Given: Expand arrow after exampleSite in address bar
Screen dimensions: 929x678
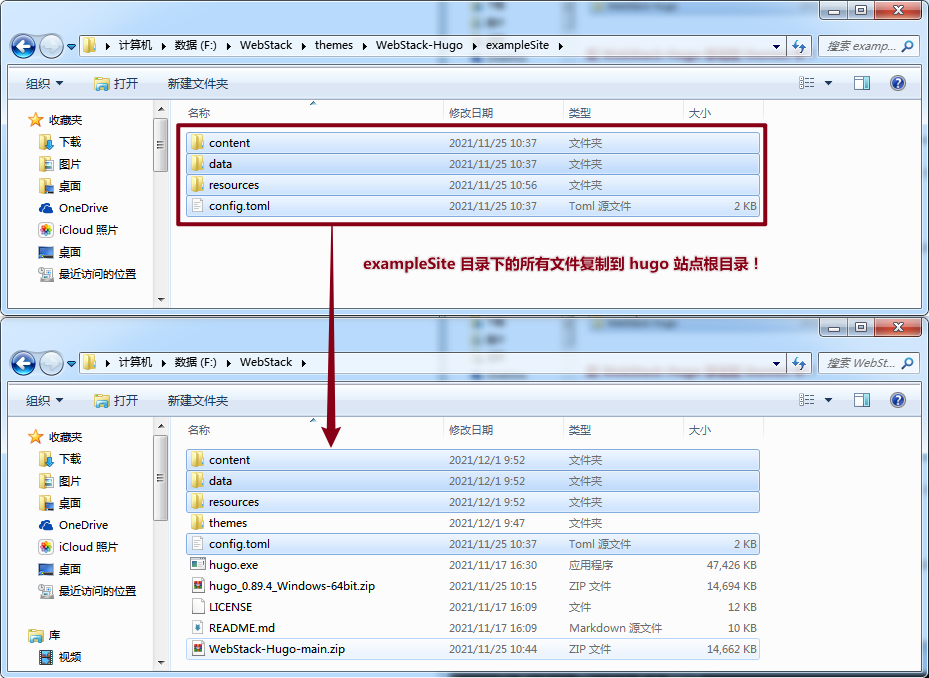Looking at the screenshot, I should tap(560, 46).
